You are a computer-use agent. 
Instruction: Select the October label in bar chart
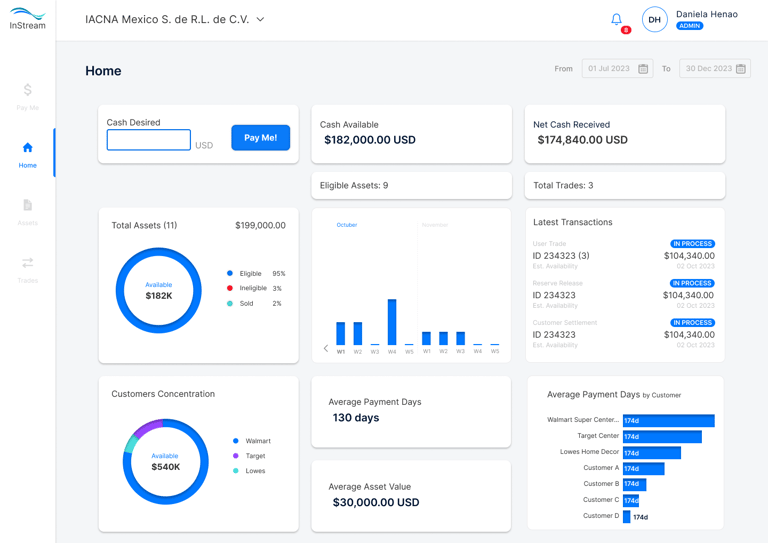(347, 225)
